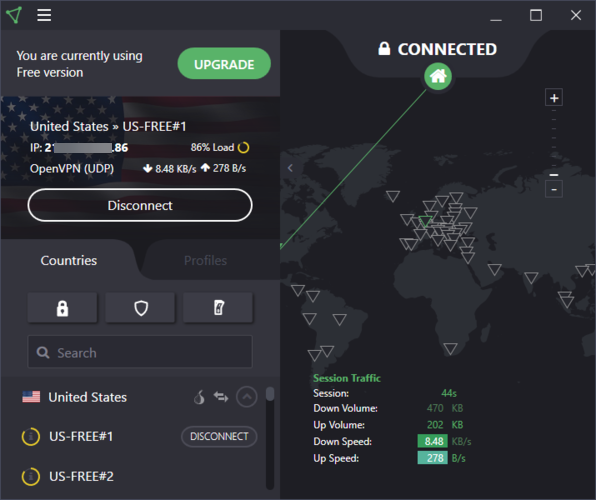Click the P2P arrows icon for United States
596x500 pixels.
[221, 397]
